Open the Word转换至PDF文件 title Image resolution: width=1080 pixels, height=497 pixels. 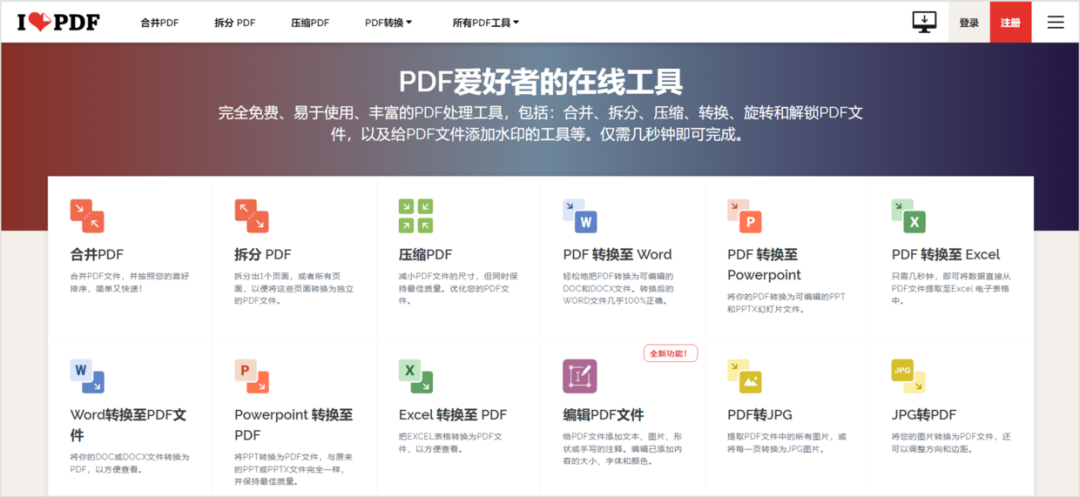pos(128,425)
